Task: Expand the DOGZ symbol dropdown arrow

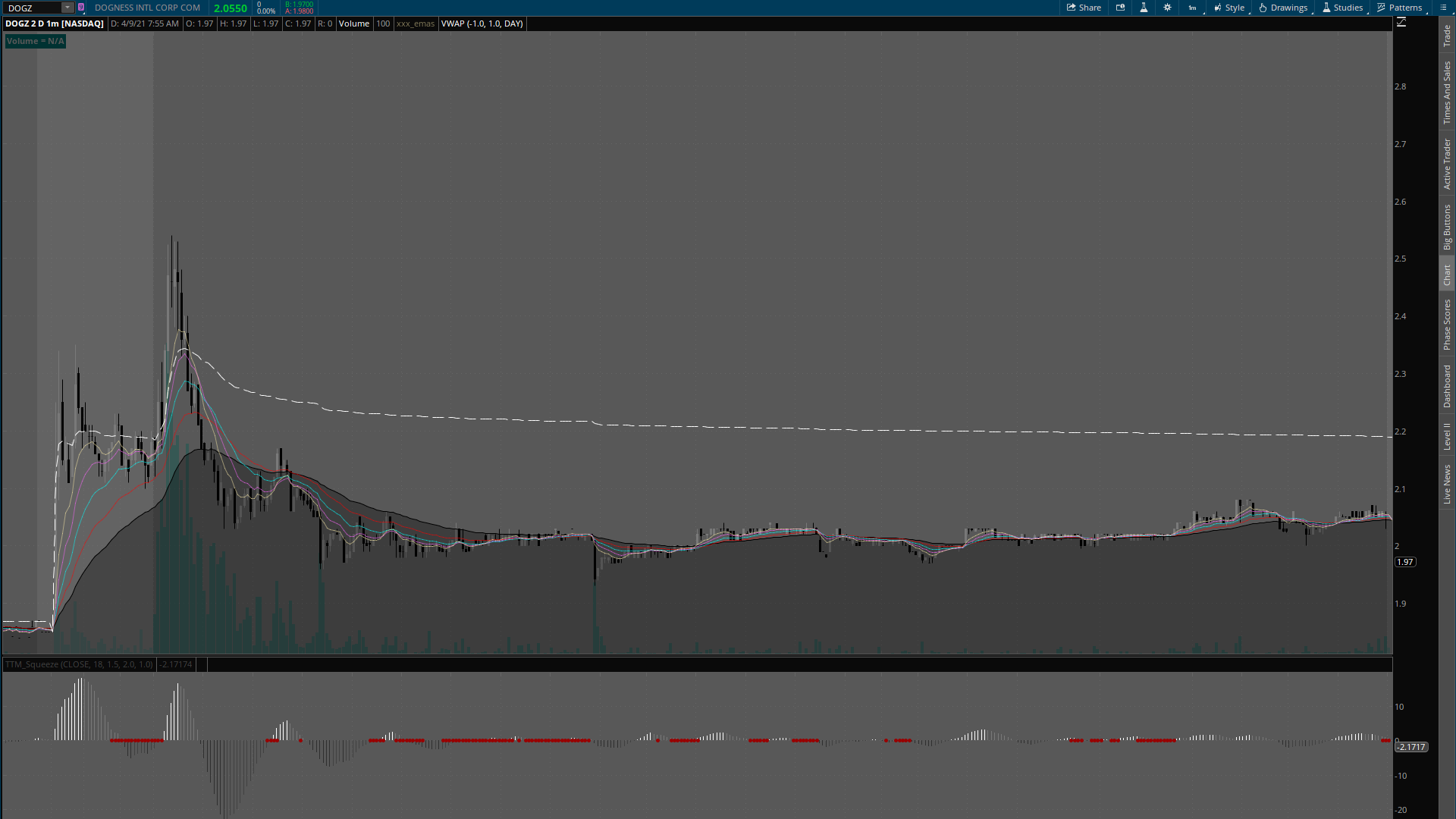Action: coord(67,8)
